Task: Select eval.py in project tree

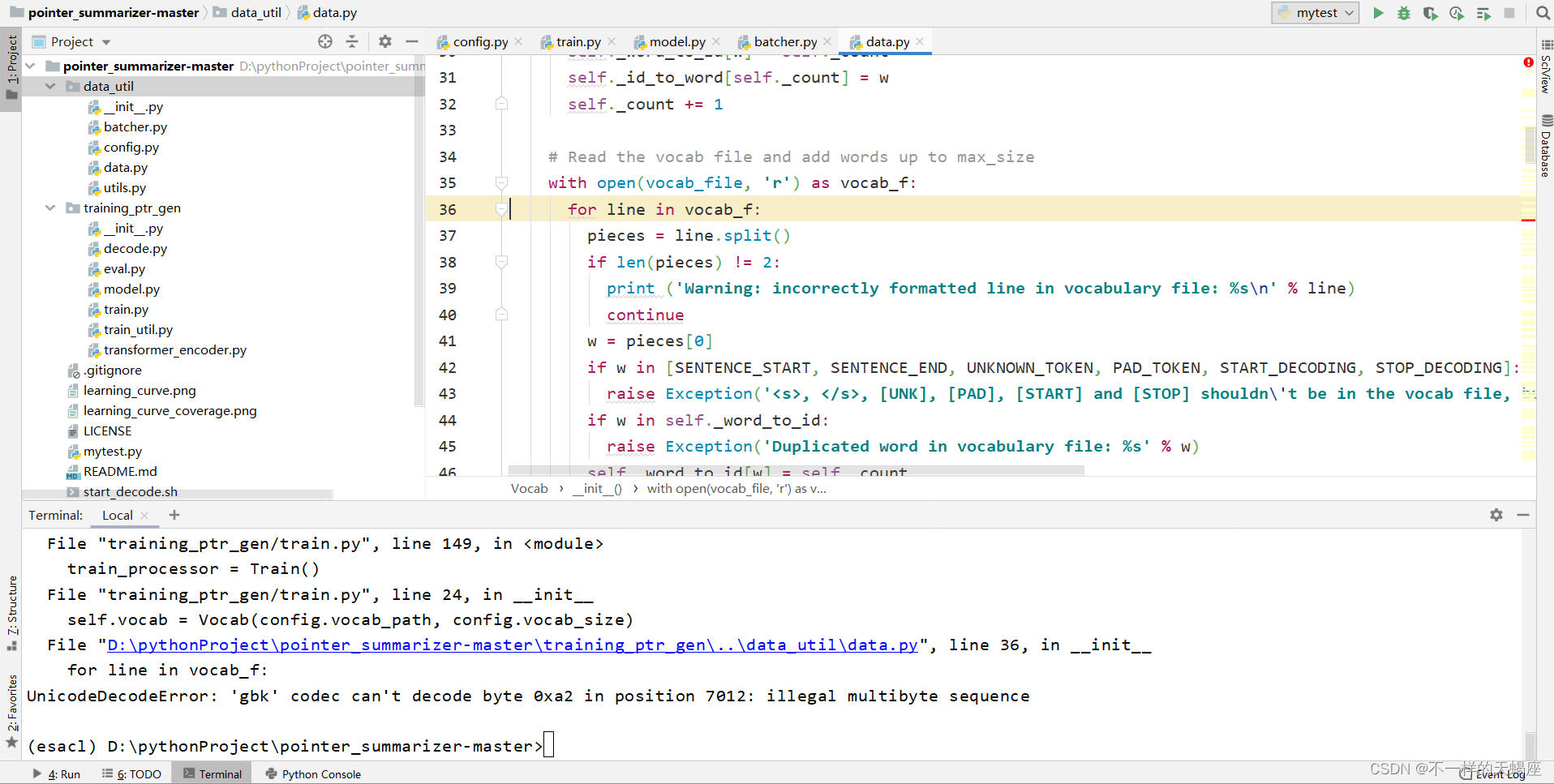Action: pos(124,268)
